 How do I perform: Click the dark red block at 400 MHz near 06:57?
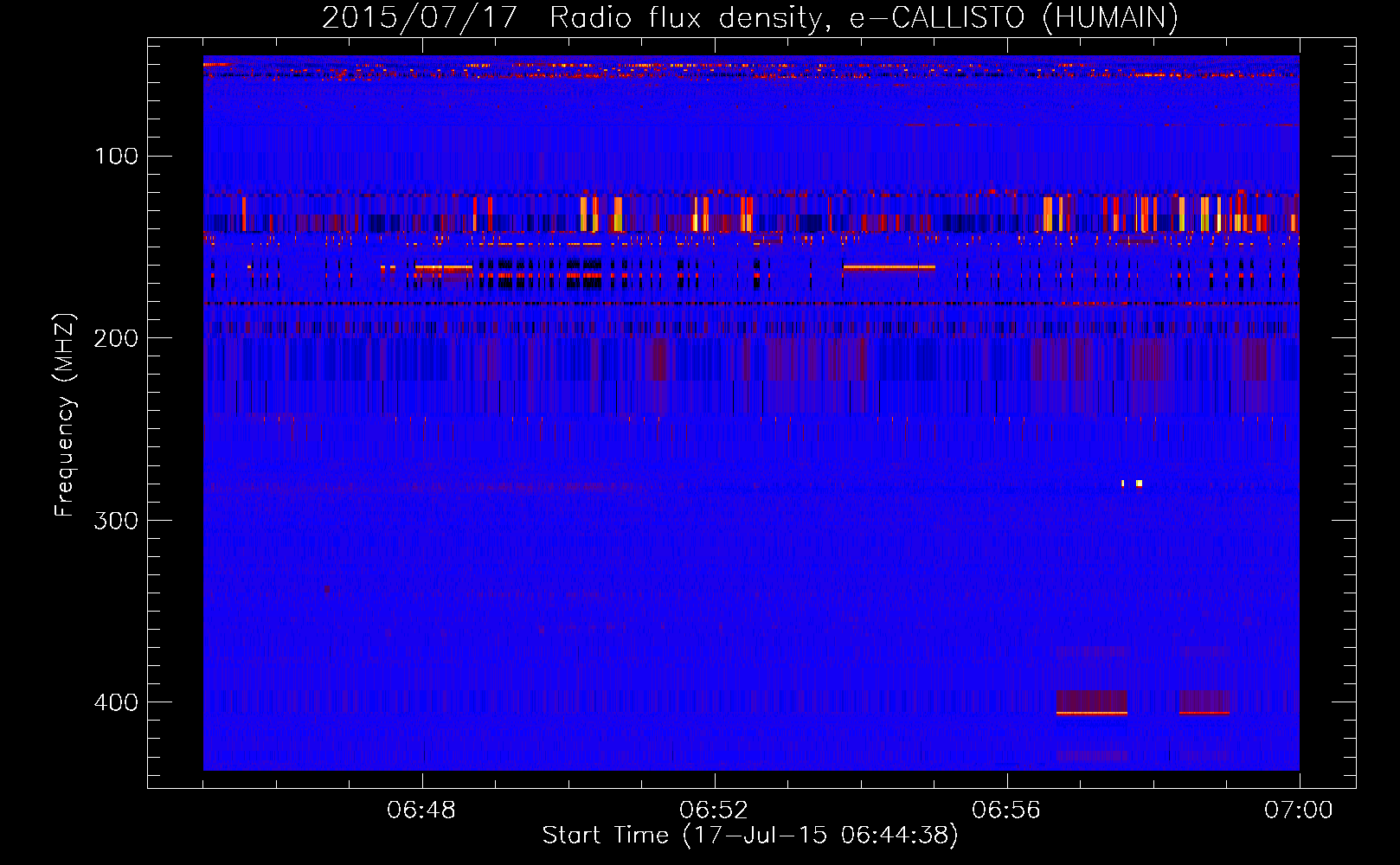click(x=1092, y=702)
